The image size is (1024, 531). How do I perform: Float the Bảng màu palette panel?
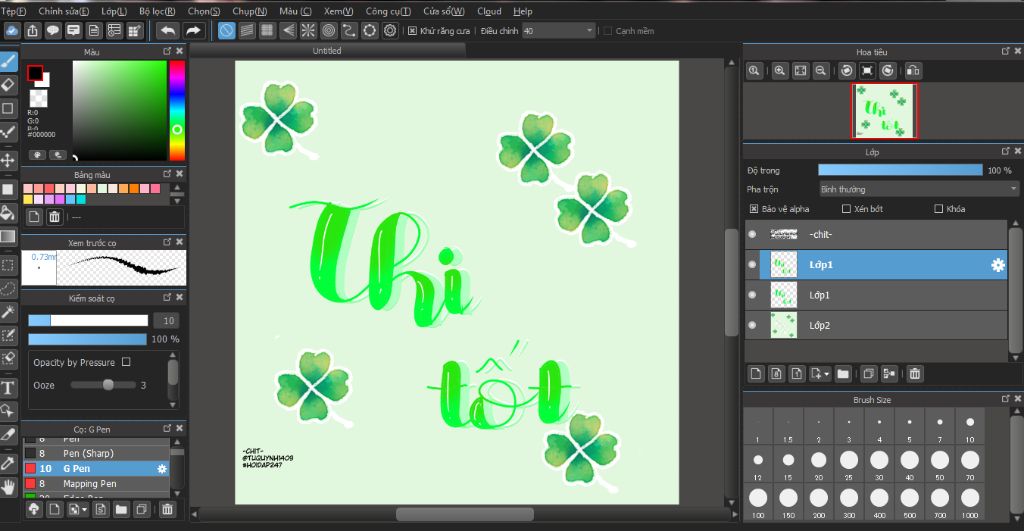(167, 174)
